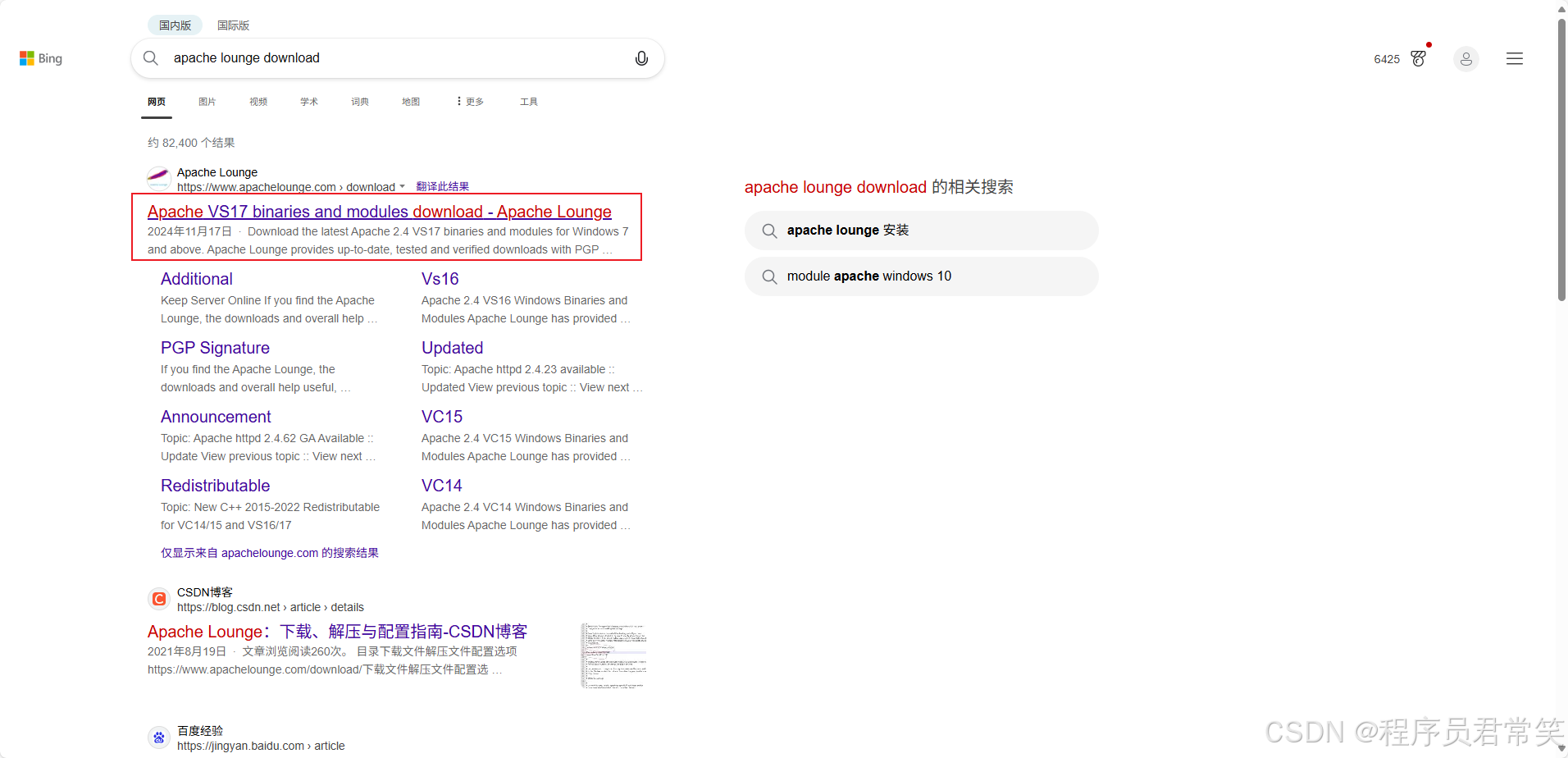Click 仅显示来自 apachelounge.com 的搜索结果 link
This screenshot has height=758, width=1568.
click(270, 553)
